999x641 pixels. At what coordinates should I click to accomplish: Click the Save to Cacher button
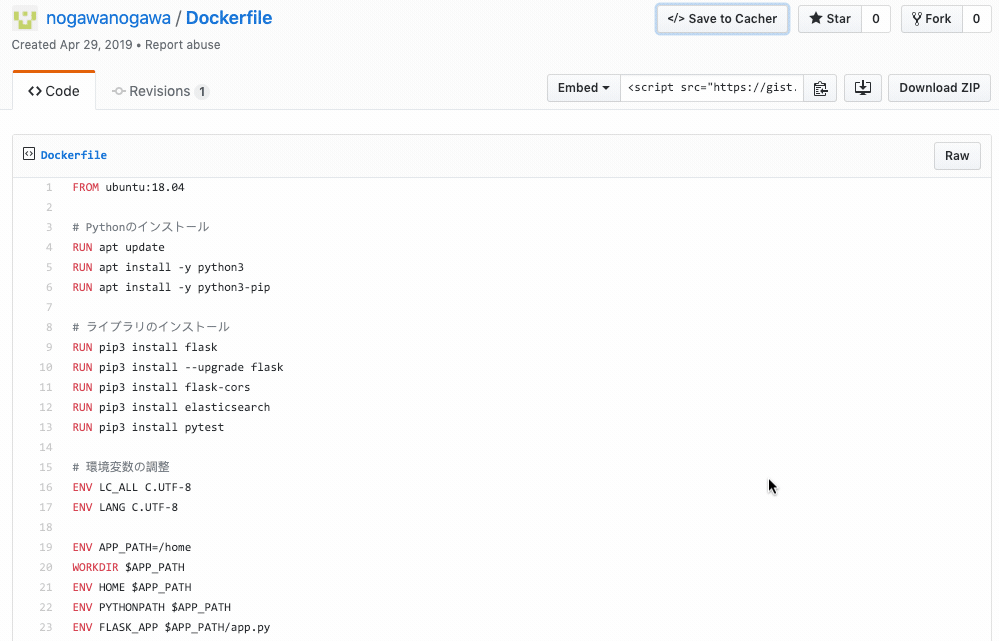[722, 18]
